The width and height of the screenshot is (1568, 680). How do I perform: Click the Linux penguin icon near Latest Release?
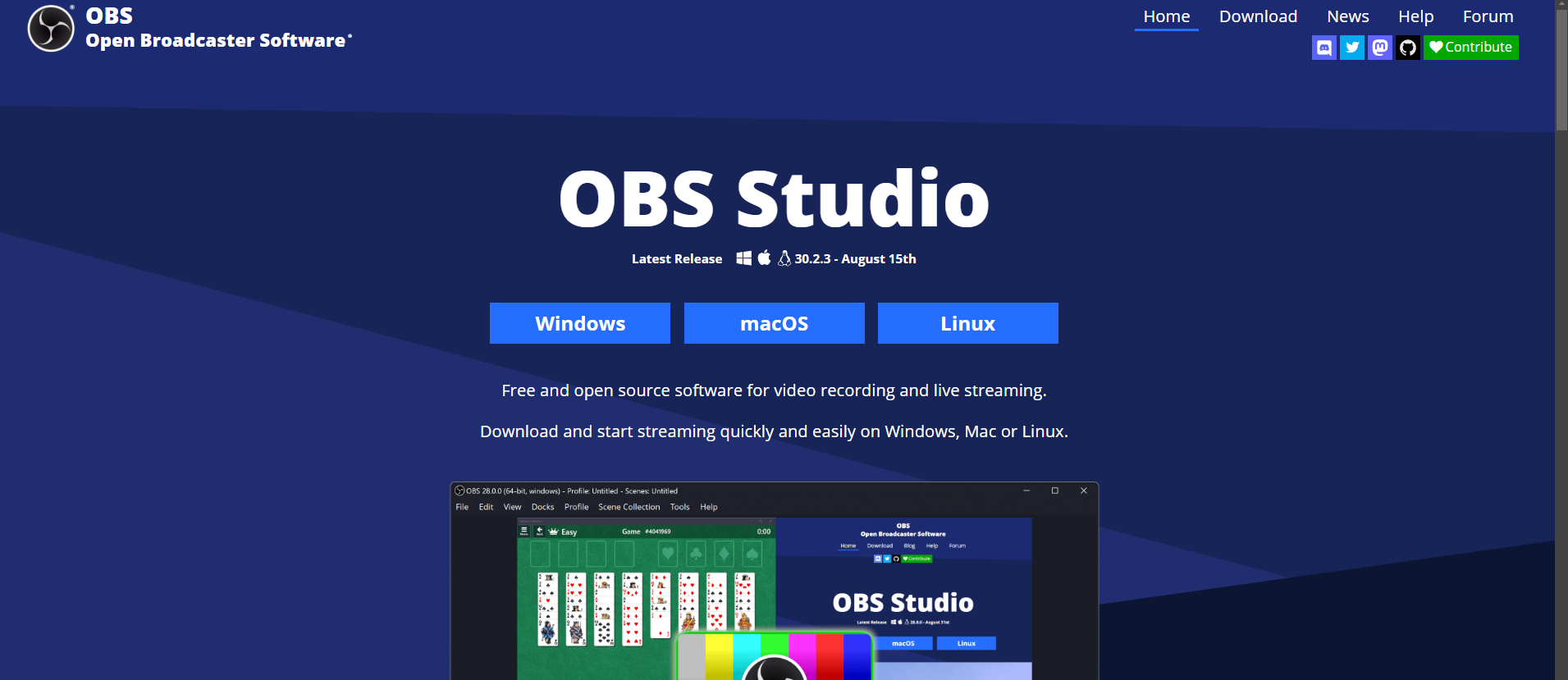(x=784, y=258)
